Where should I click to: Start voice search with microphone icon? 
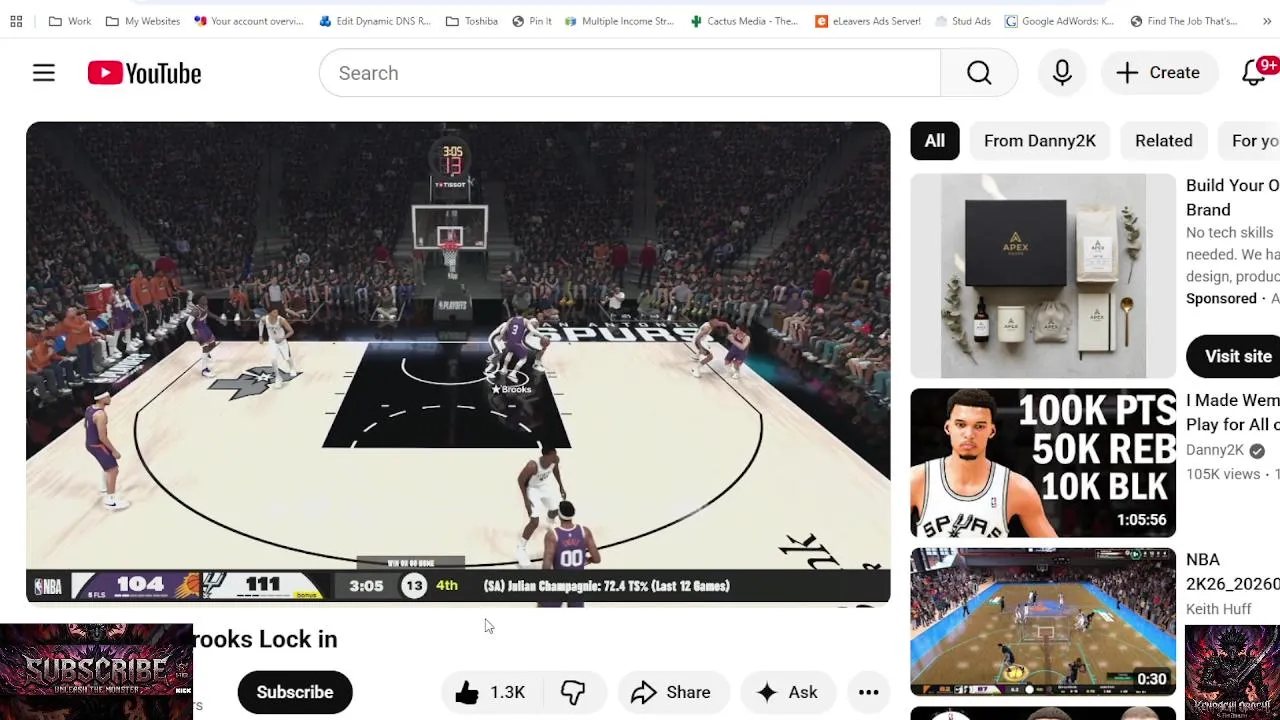click(1062, 73)
